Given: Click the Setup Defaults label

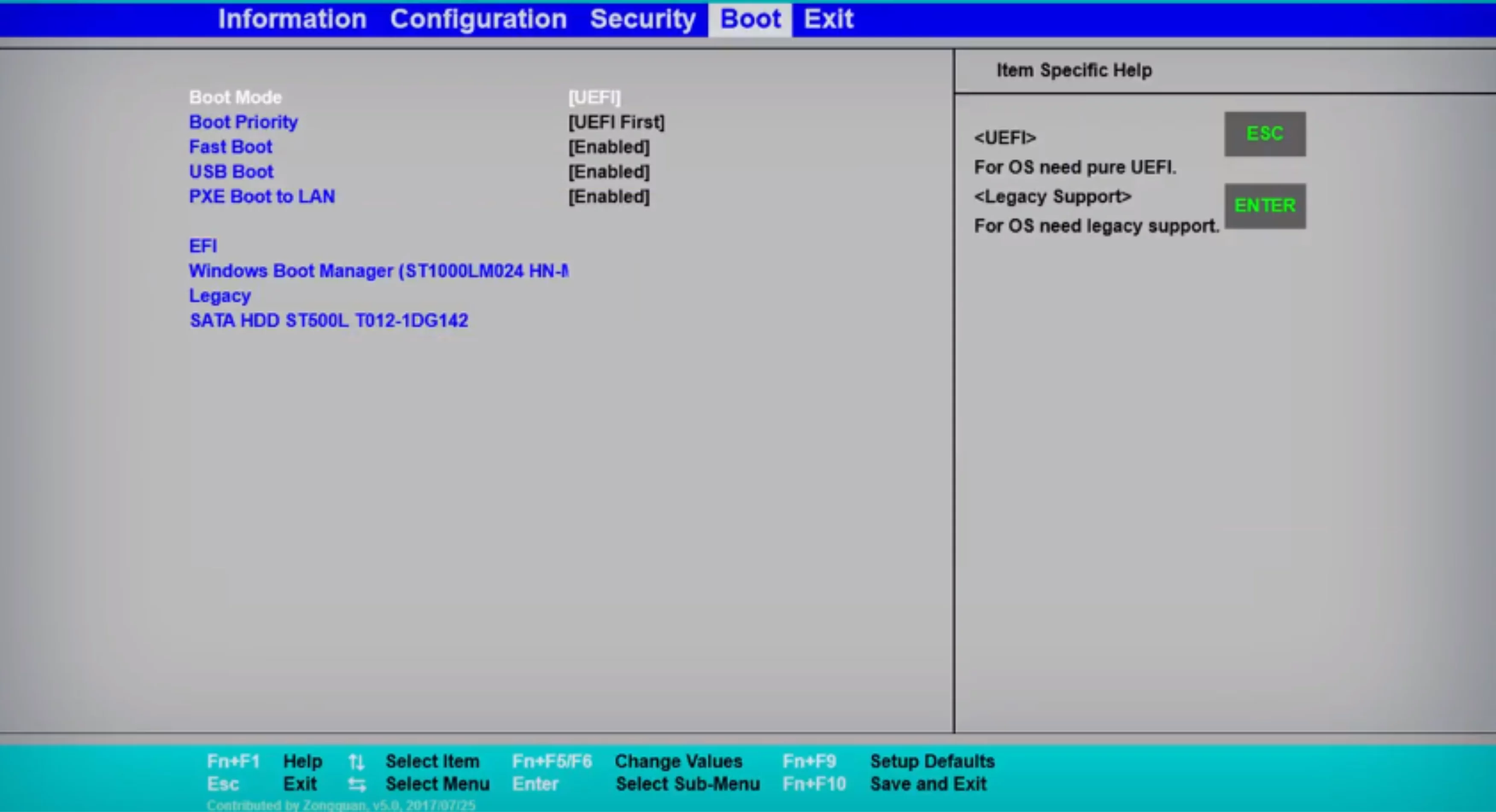Looking at the screenshot, I should (x=932, y=761).
